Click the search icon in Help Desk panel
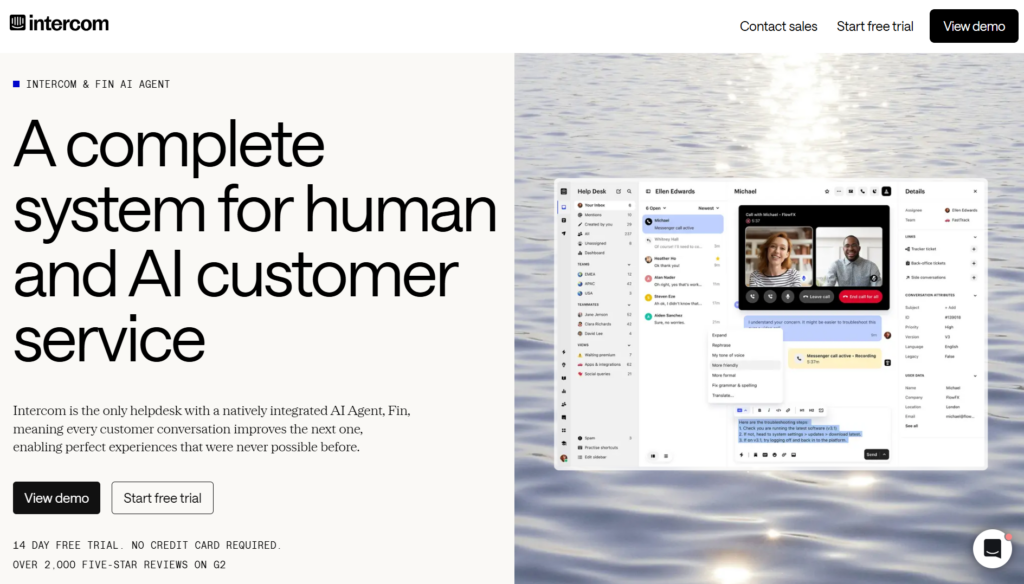Screen dimensions: 1024x584 (x=630, y=191)
